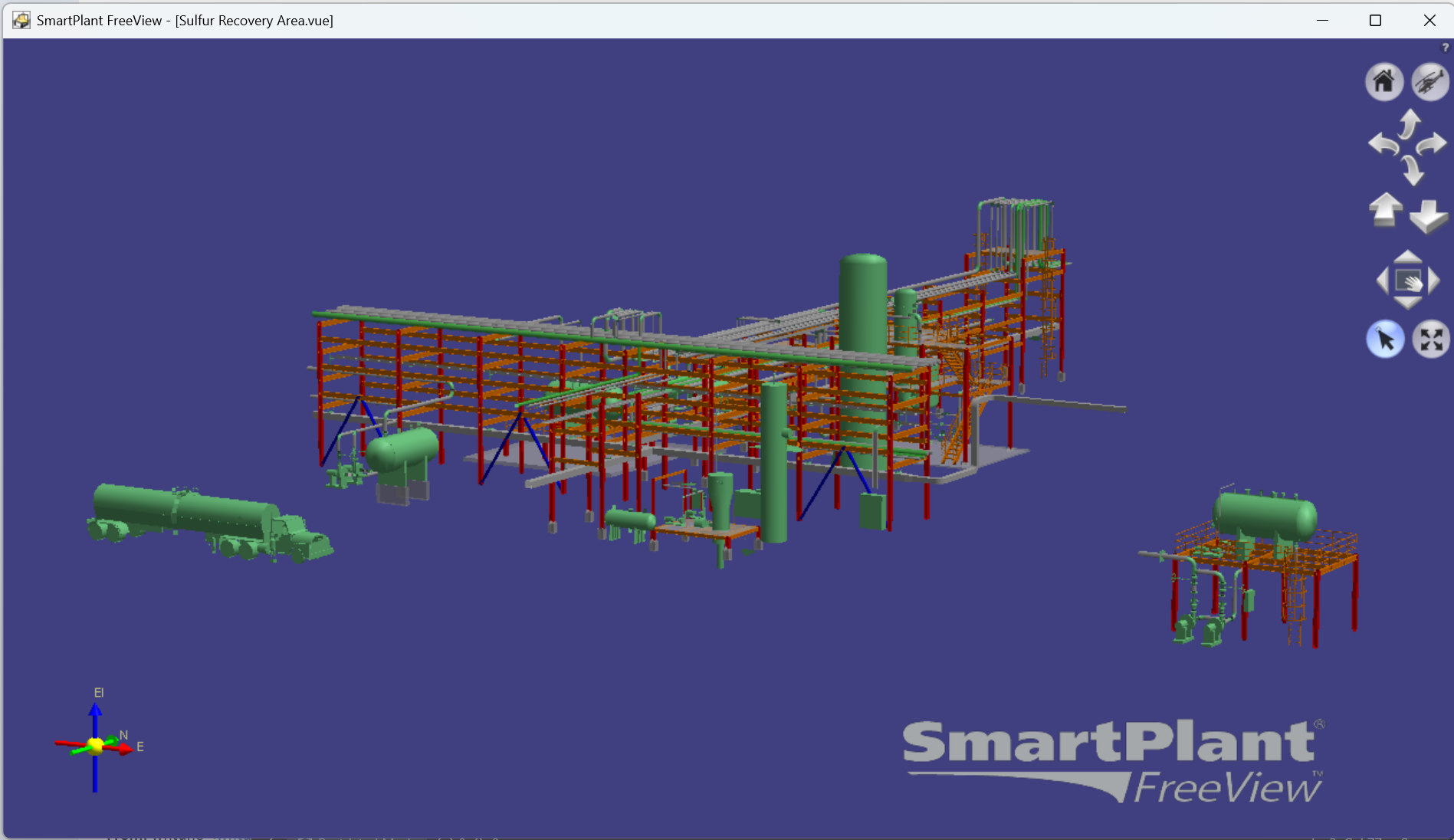Fit model to window with expand arrows icon
This screenshot has width=1454, height=840.
[1431, 339]
